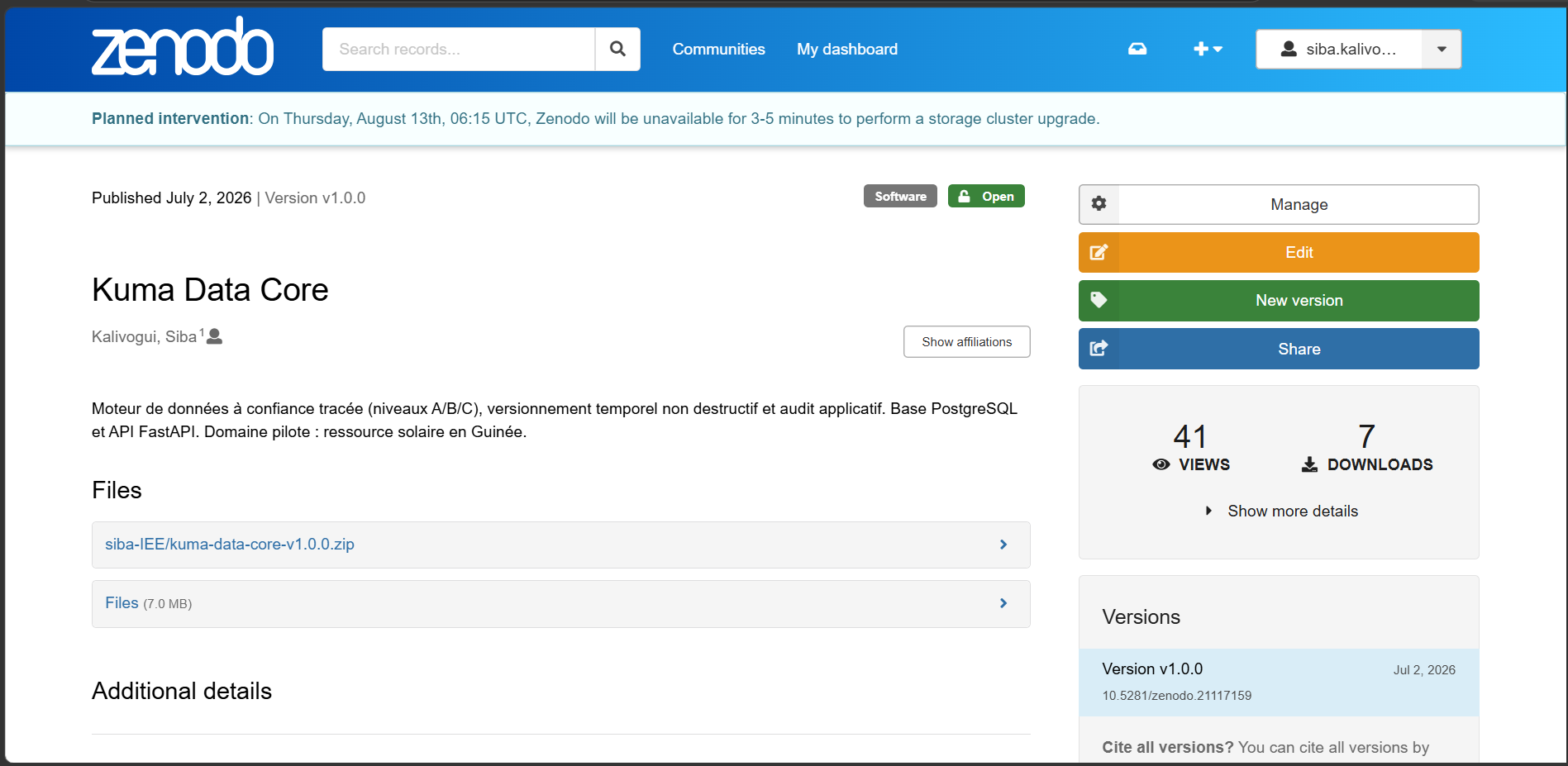Viewport: 1568px width, 766px height.
Task: Click the Kuma Data Core title
Action: (210, 290)
